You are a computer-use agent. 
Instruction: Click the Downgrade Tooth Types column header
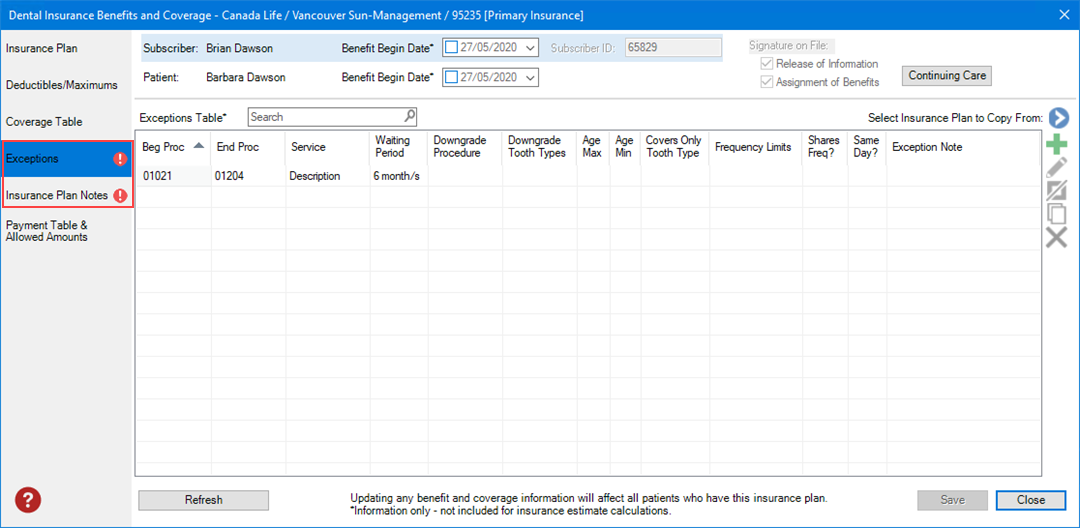click(539, 147)
